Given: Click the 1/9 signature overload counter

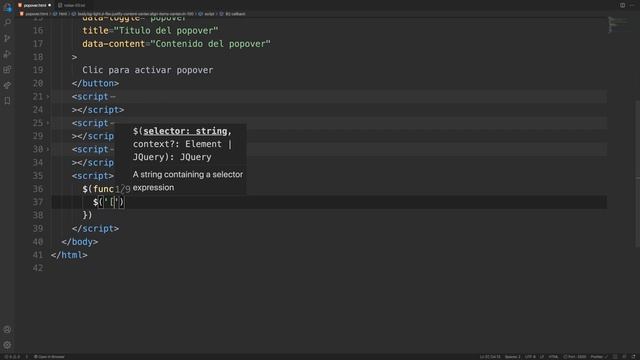Looking at the screenshot, I should (x=122, y=189).
